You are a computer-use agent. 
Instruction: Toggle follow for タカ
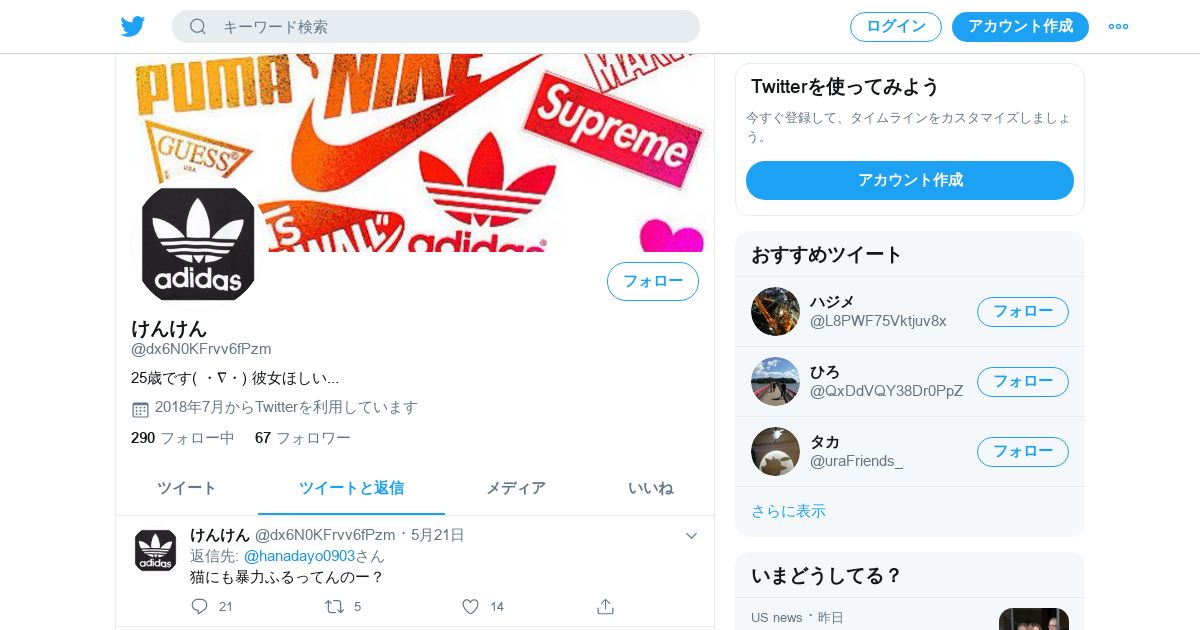click(x=1023, y=451)
